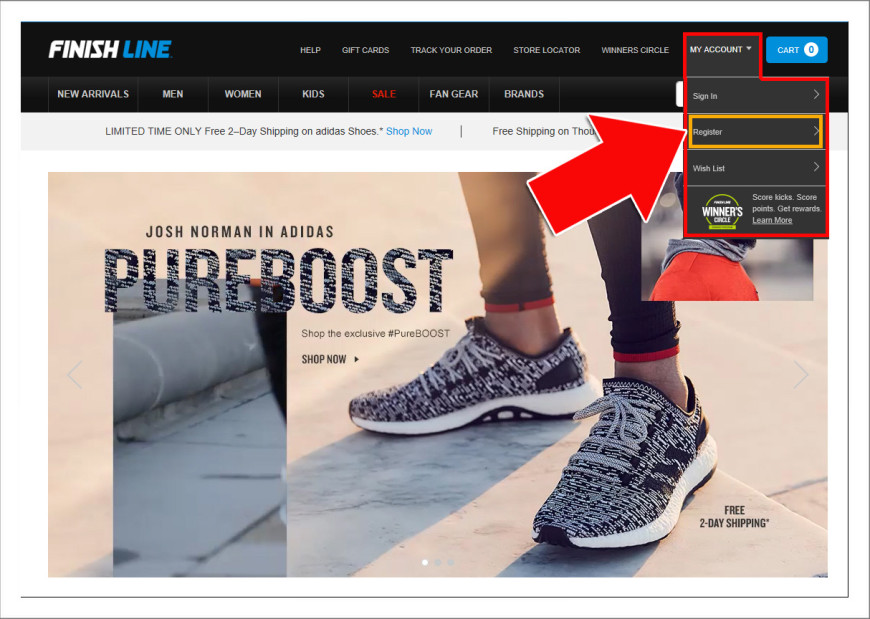Choose Wish List from account menu
This screenshot has width=870, height=619.
pyautogui.click(x=756, y=168)
